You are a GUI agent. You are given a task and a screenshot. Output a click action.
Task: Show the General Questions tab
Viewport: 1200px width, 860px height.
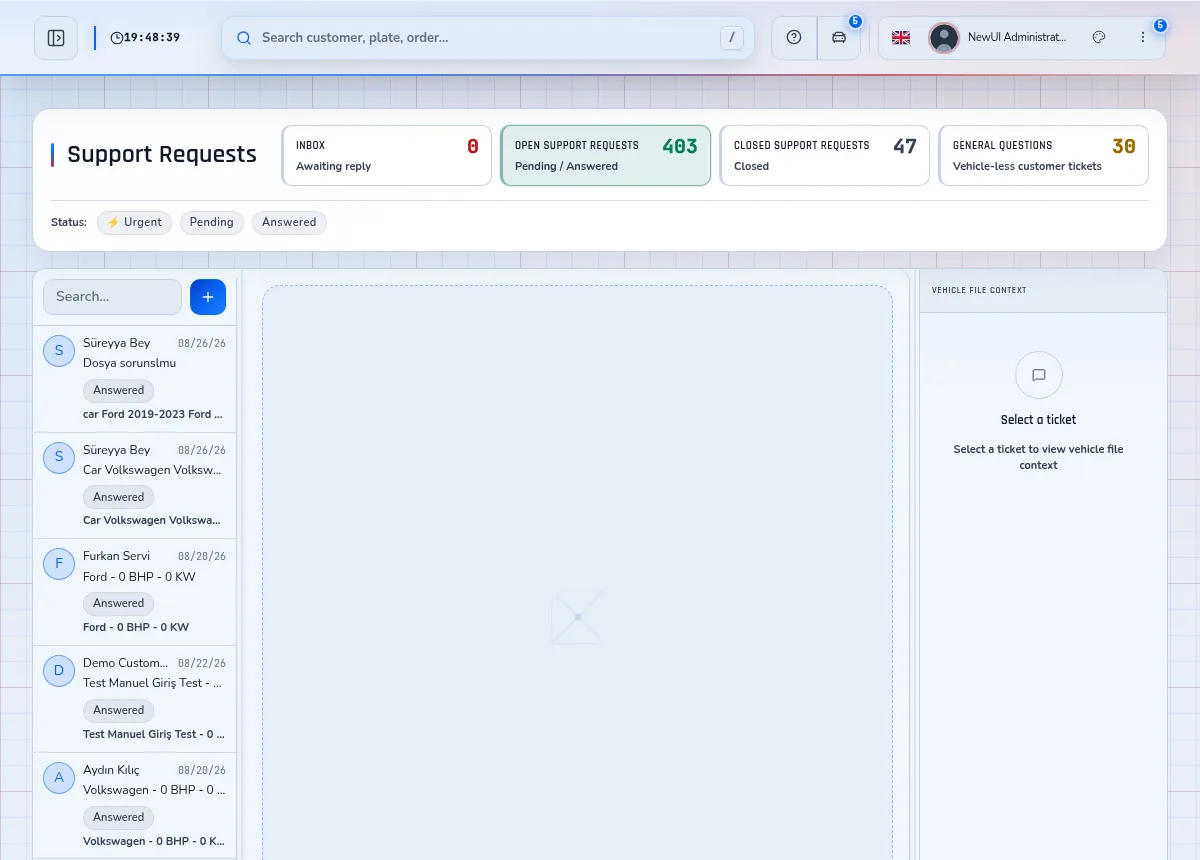(1044, 155)
